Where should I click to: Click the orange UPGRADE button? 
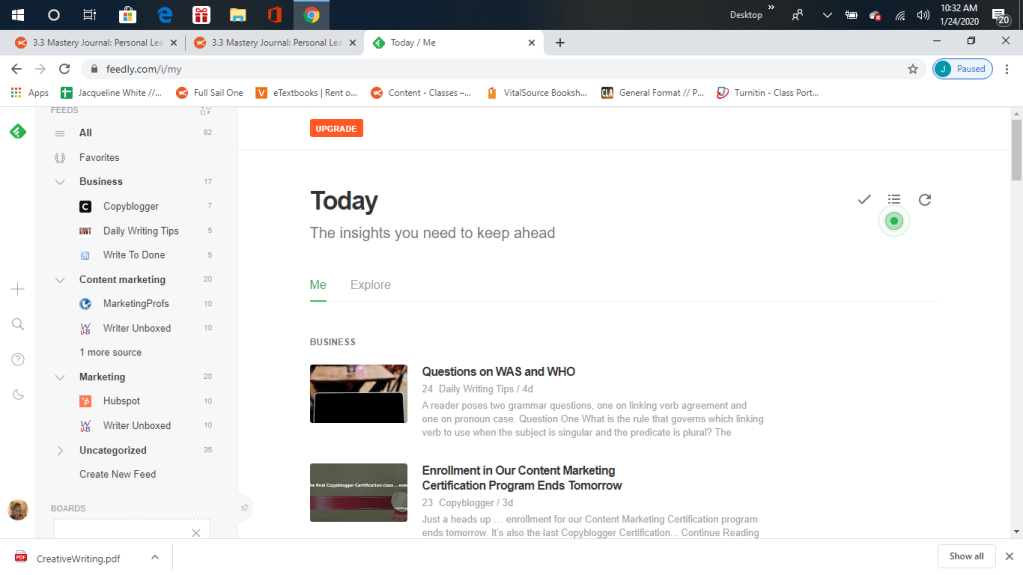pos(336,128)
